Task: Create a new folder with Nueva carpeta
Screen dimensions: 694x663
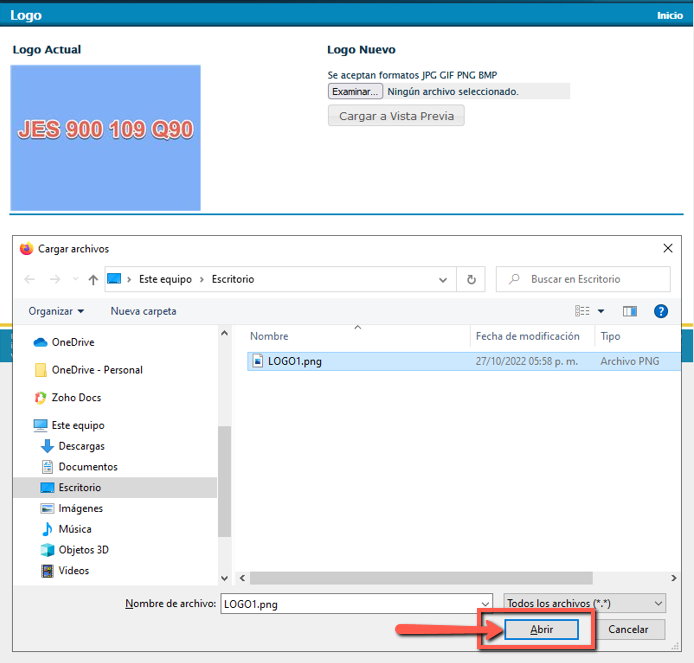Action: pyautogui.click(x=143, y=311)
